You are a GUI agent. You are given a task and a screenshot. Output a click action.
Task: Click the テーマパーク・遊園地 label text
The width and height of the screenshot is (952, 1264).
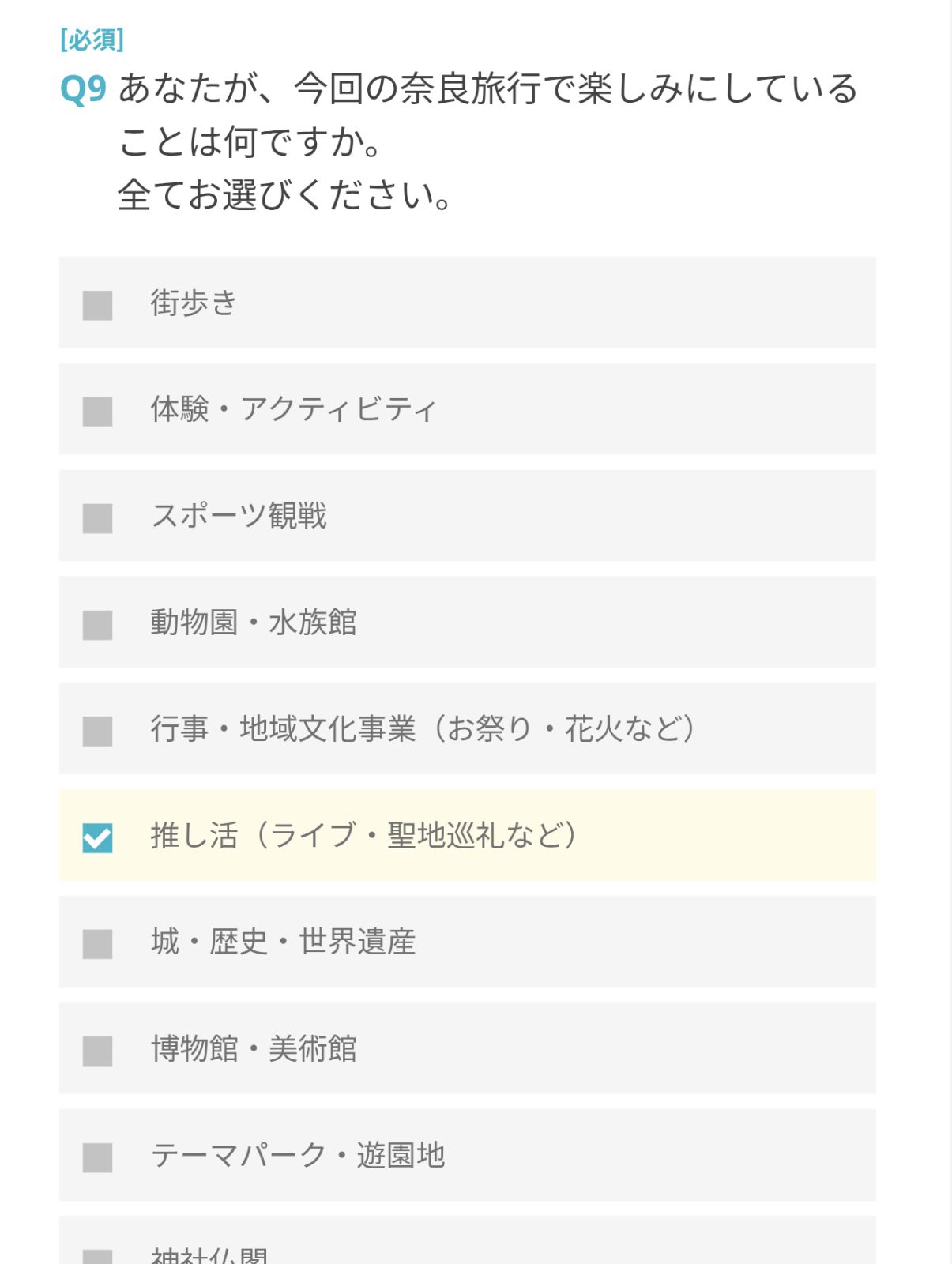[298, 1155]
